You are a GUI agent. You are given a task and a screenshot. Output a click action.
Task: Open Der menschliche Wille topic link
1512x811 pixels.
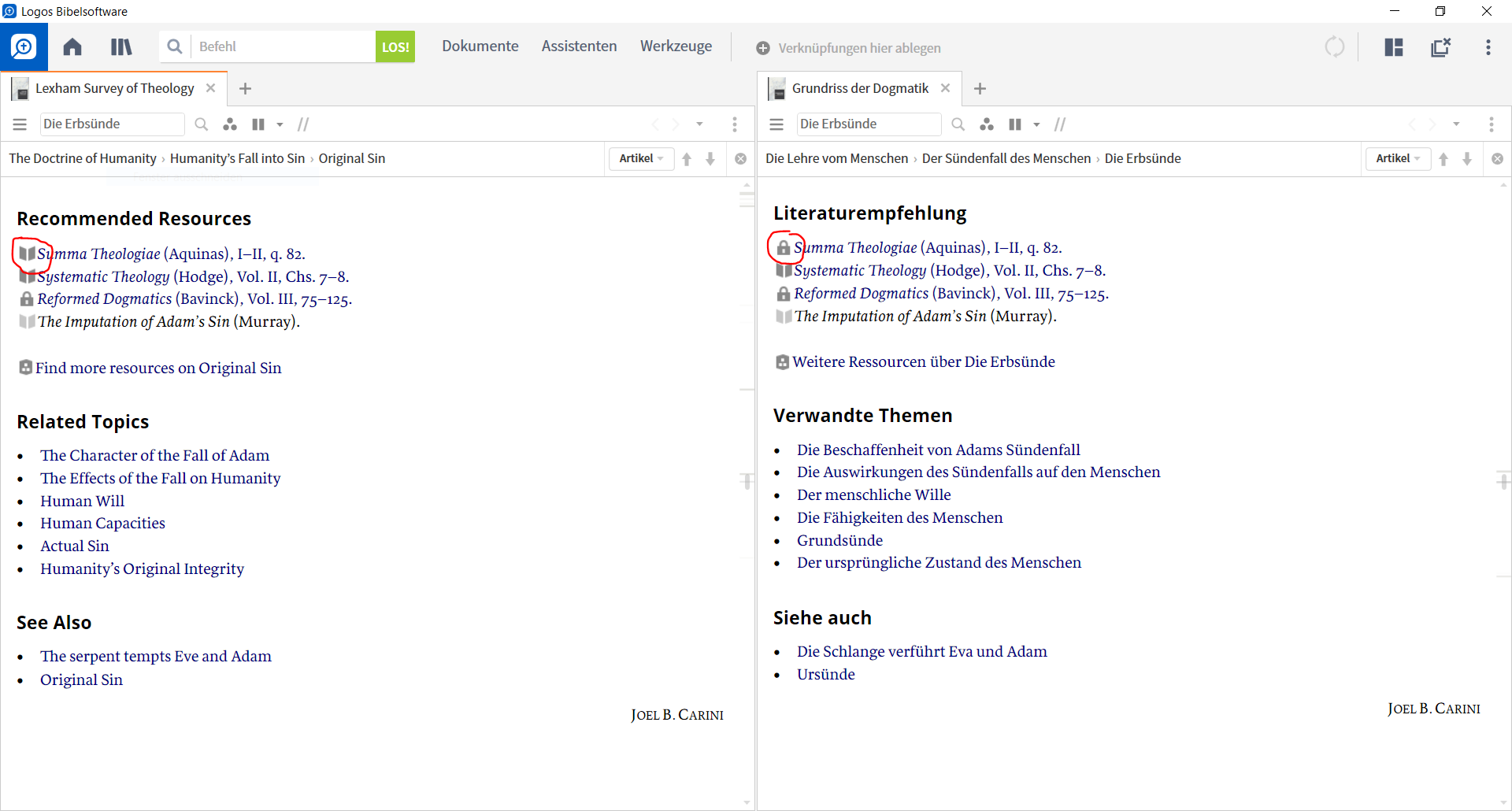pos(874,495)
